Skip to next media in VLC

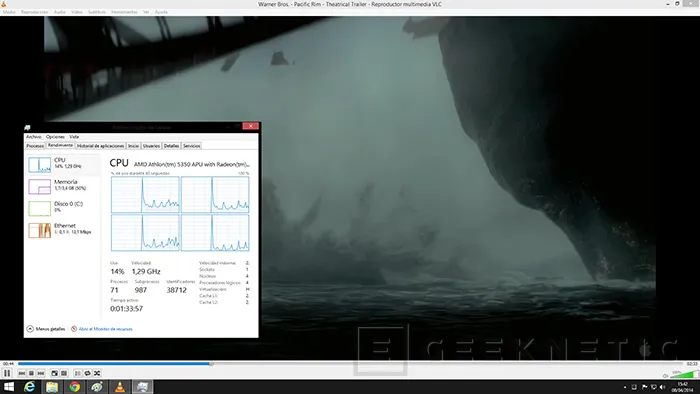(41, 373)
